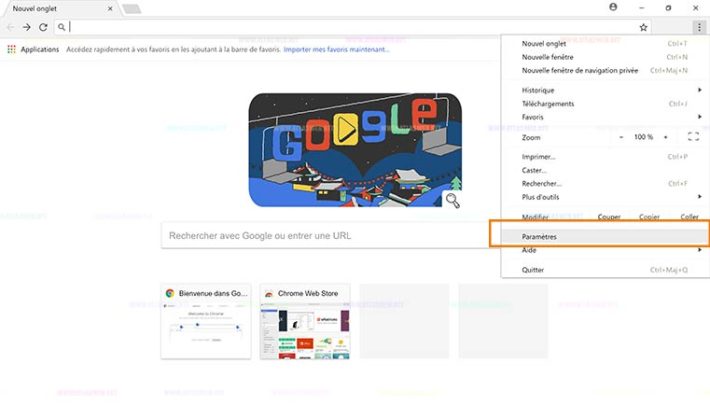Open Paramètres from the menu

pos(540,237)
